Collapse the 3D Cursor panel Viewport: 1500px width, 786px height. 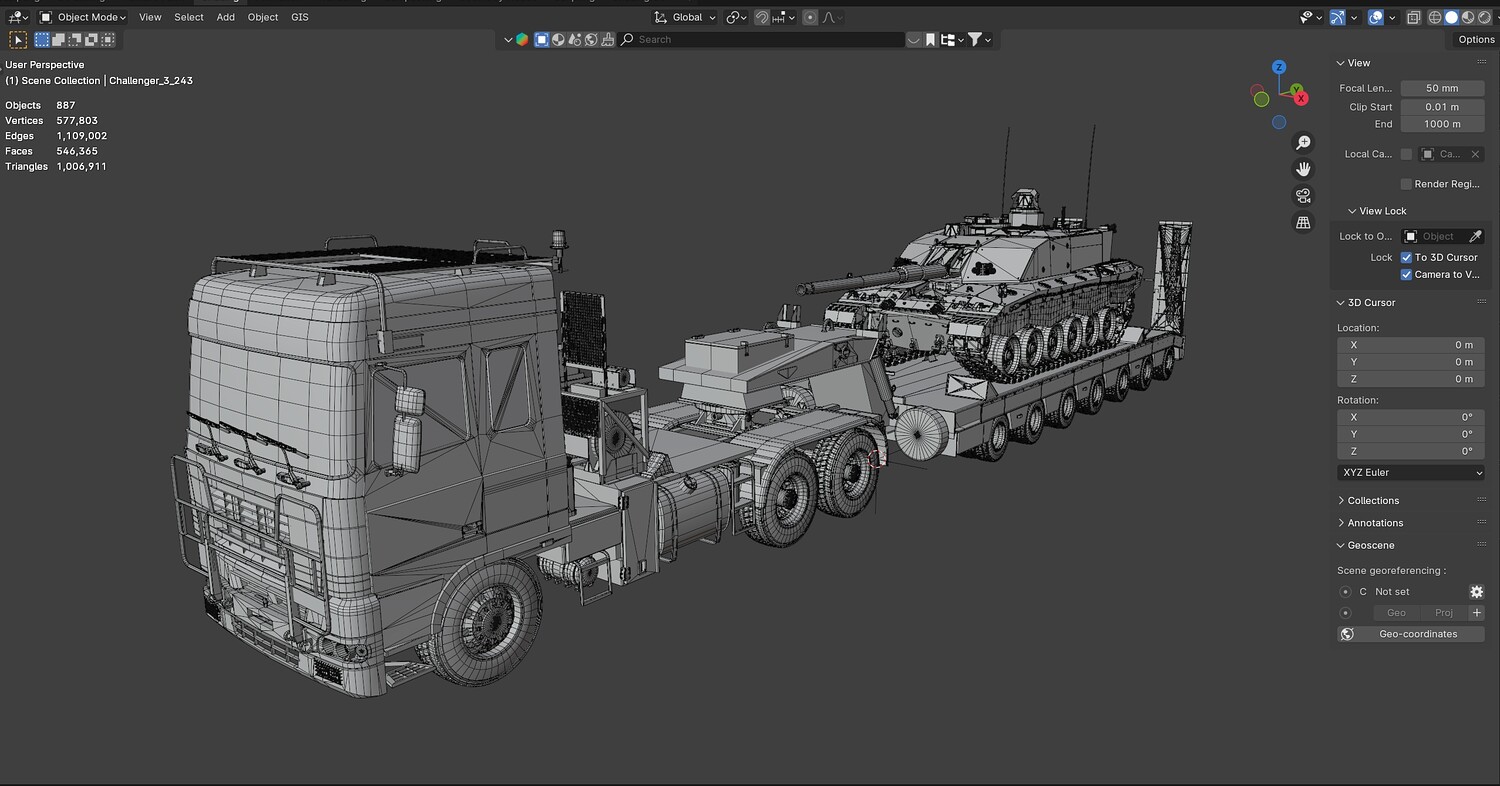coord(1366,302)
